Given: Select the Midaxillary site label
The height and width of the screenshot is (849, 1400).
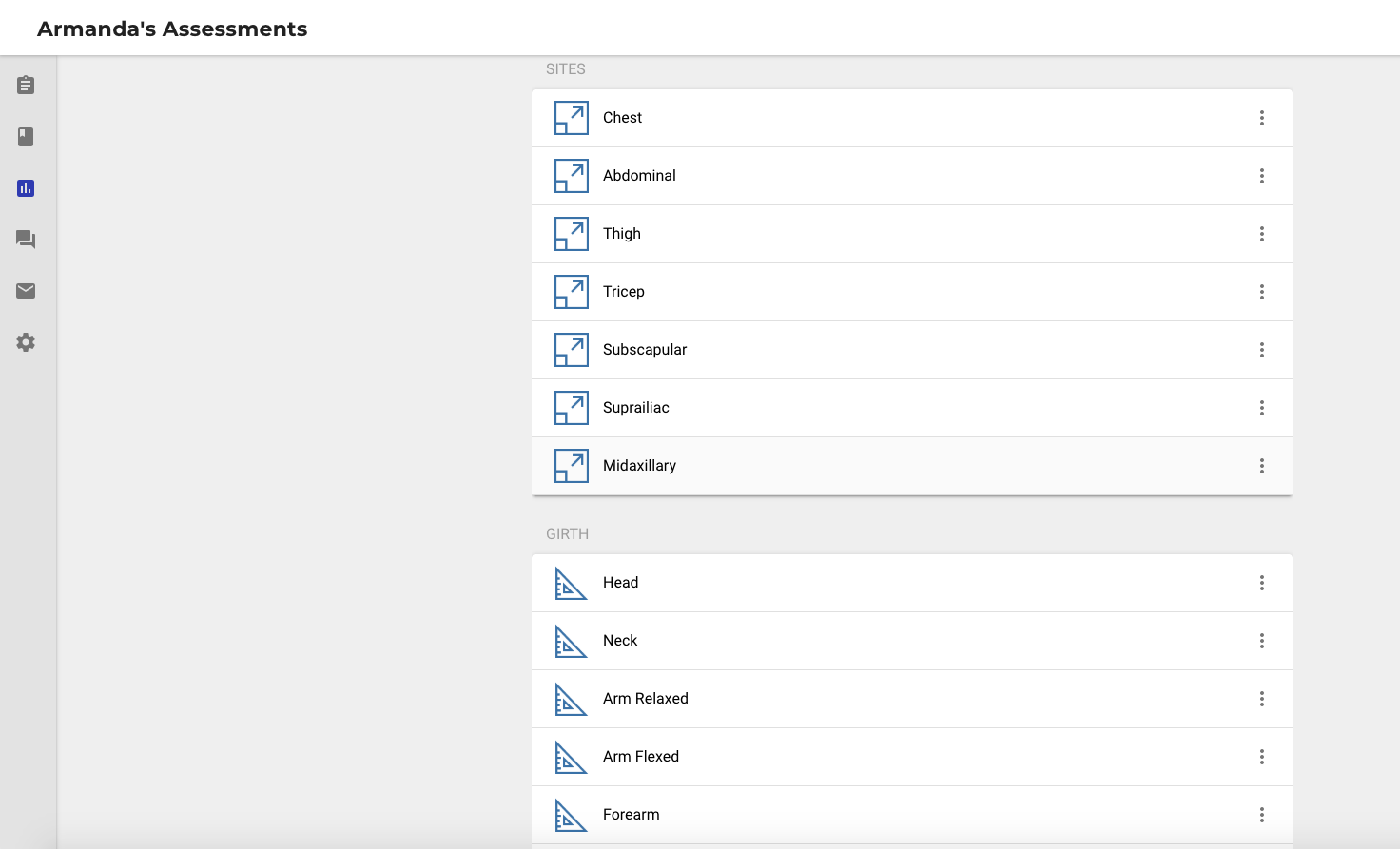Looking at the screenshot, I should tap(639, 466).
